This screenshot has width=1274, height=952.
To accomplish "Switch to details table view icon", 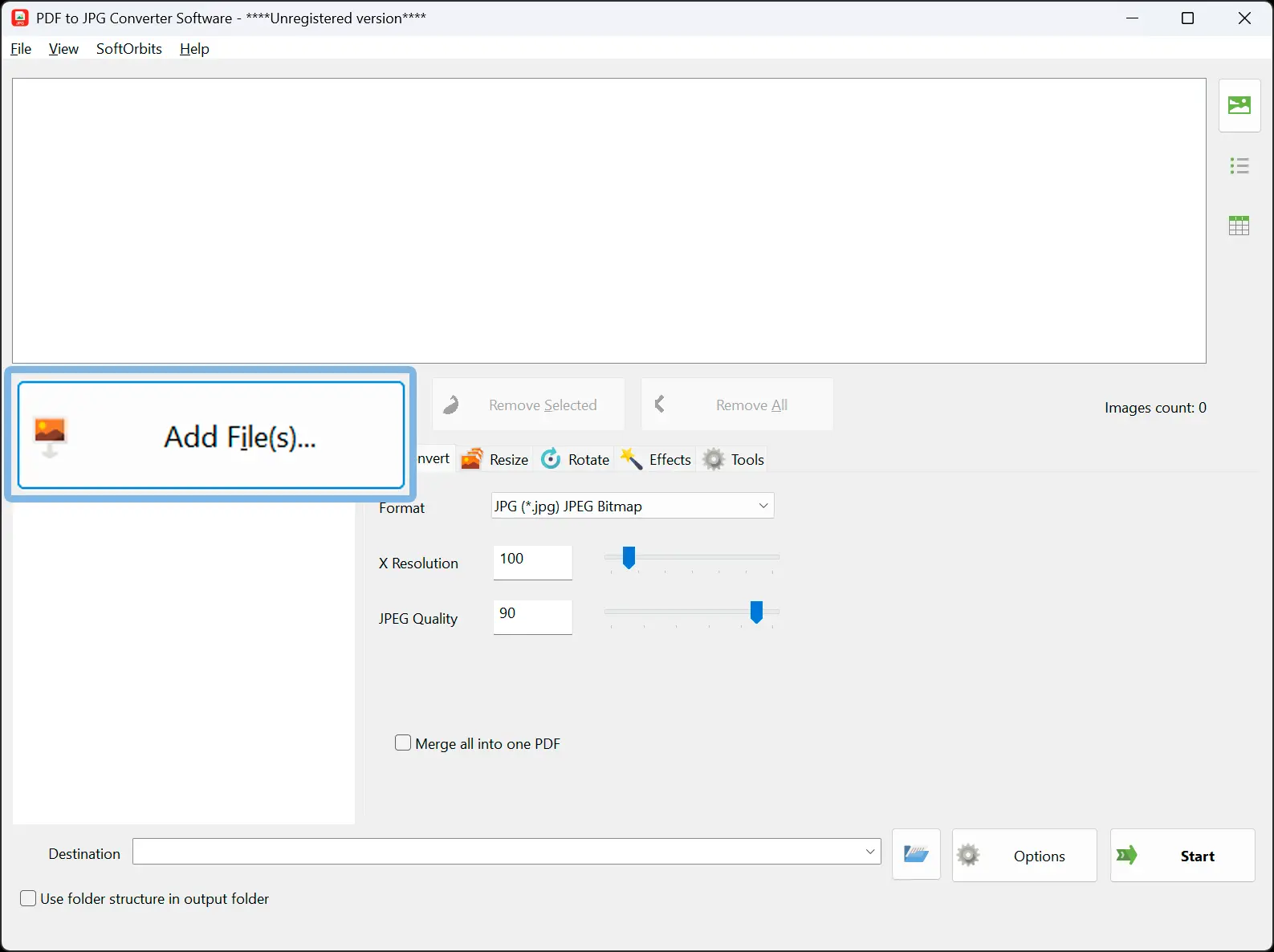I will (1239, 226).
